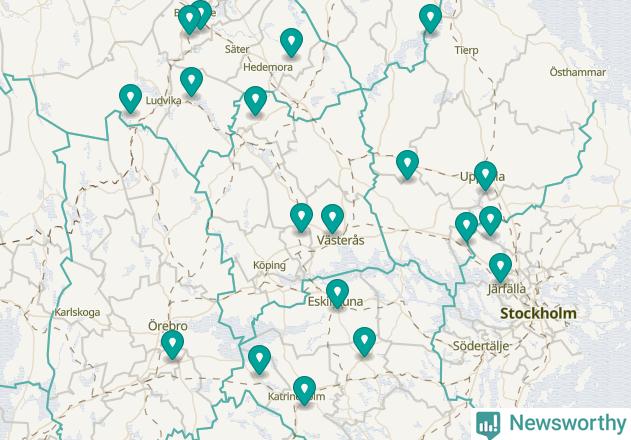Select the pin on Katrineholm
Screen dimensions: 631x440
click(x=304, y=390)
